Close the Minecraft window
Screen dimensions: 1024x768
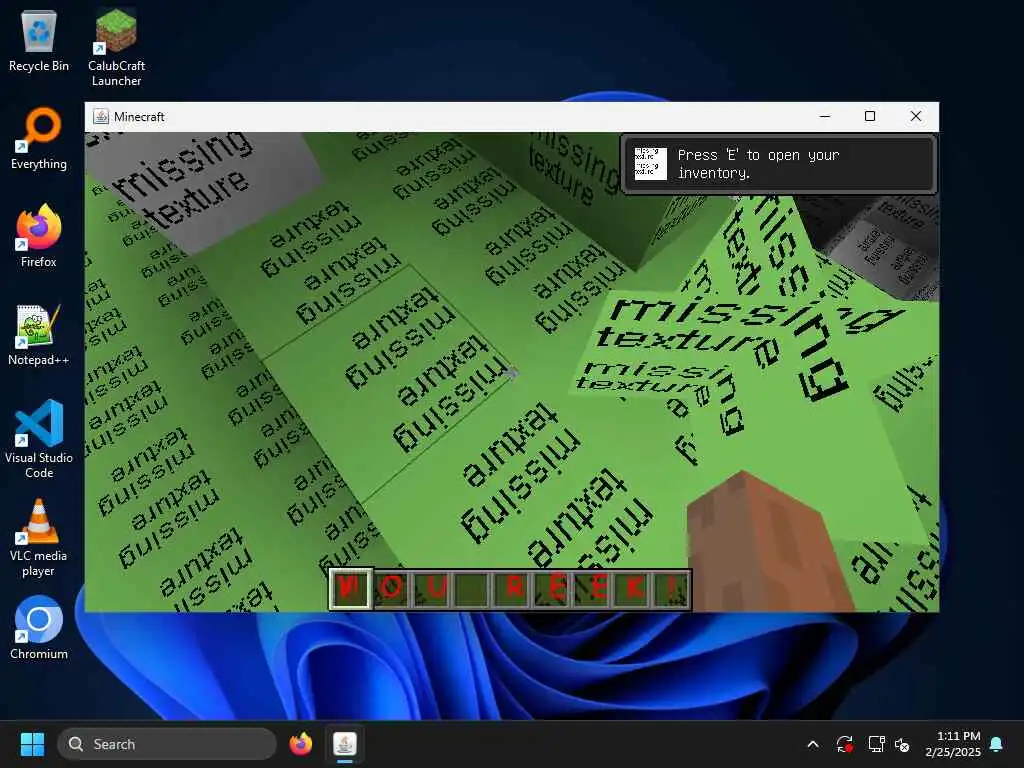pyautogui.click(x=916, y=116)
